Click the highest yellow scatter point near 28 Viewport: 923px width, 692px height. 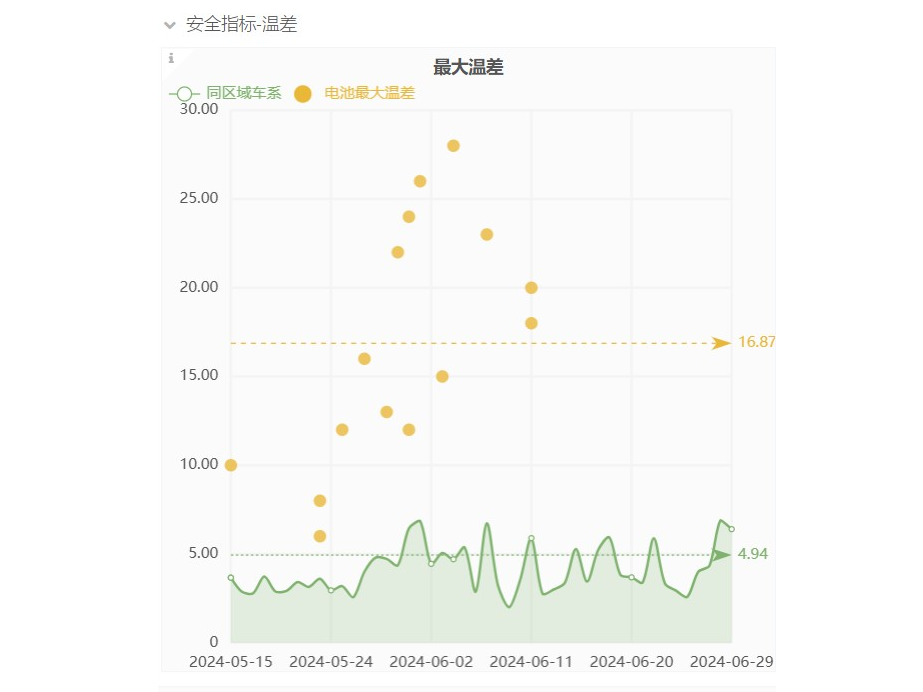[454, 145]
